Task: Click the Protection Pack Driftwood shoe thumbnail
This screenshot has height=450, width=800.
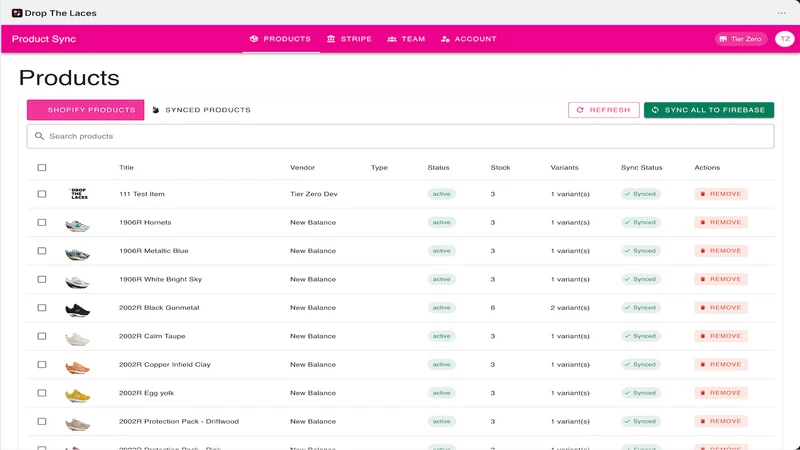Action: [78, 424]
